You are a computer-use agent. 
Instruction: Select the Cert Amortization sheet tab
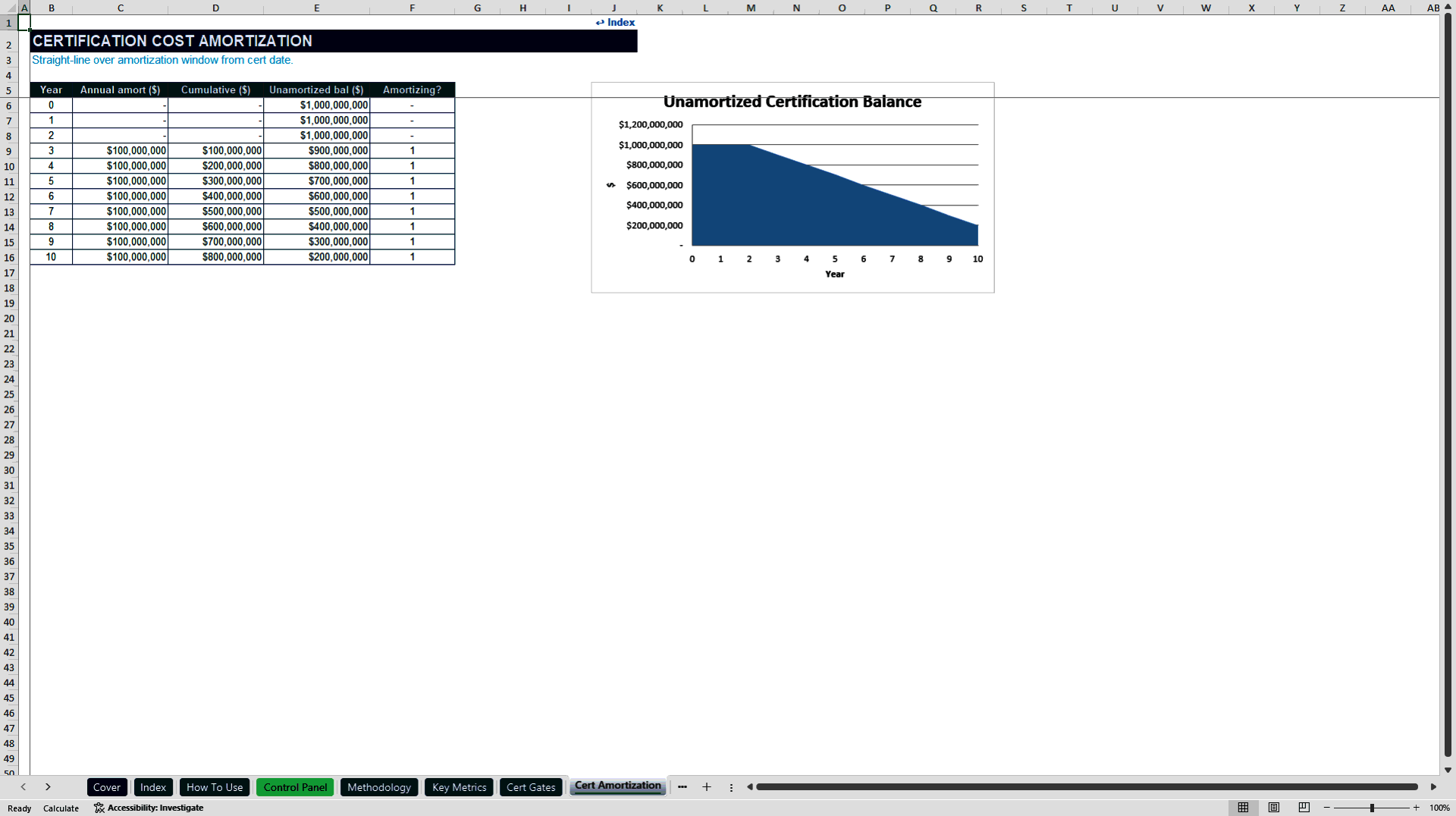(x=617, y=786)
